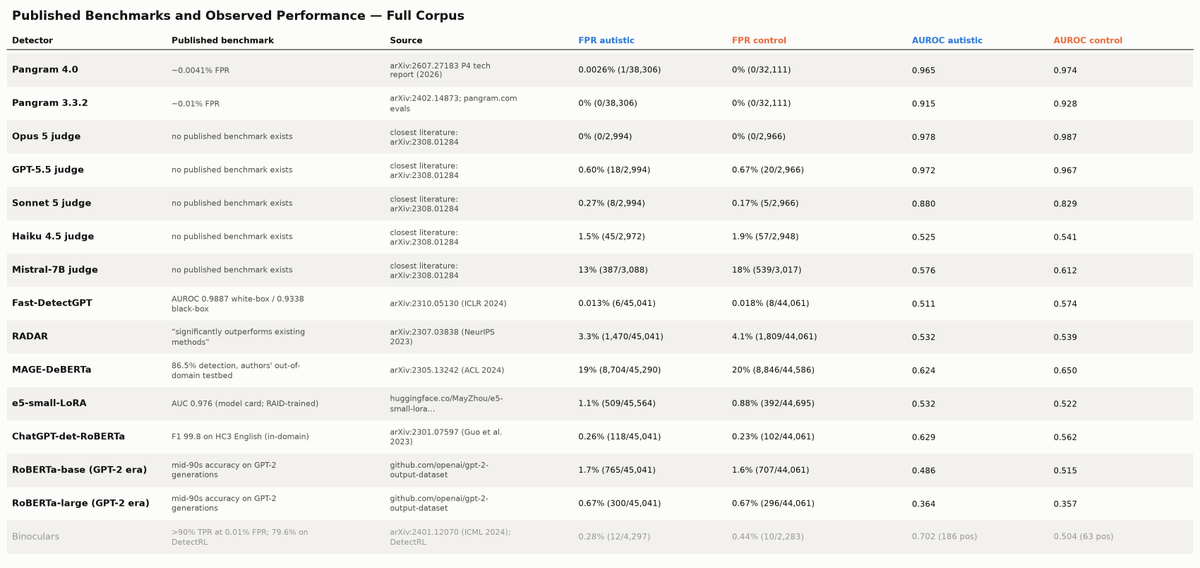Viewport: 1200px width, 568px height.
Task: Click the '20% (8,846/44,586)' FPR control value
Action: pyautogui.click(x=773, y=370)
